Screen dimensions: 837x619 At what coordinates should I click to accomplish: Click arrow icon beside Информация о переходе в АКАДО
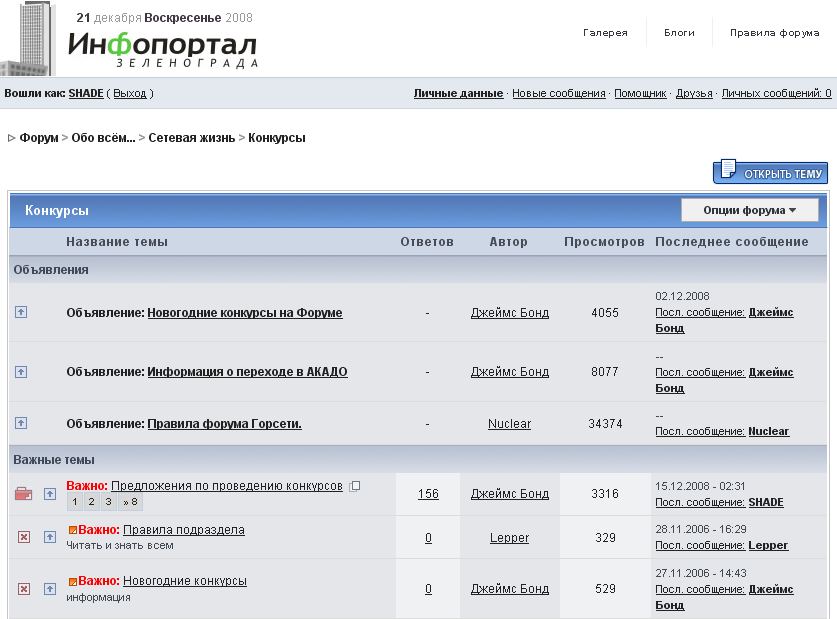tap(21, 371)
